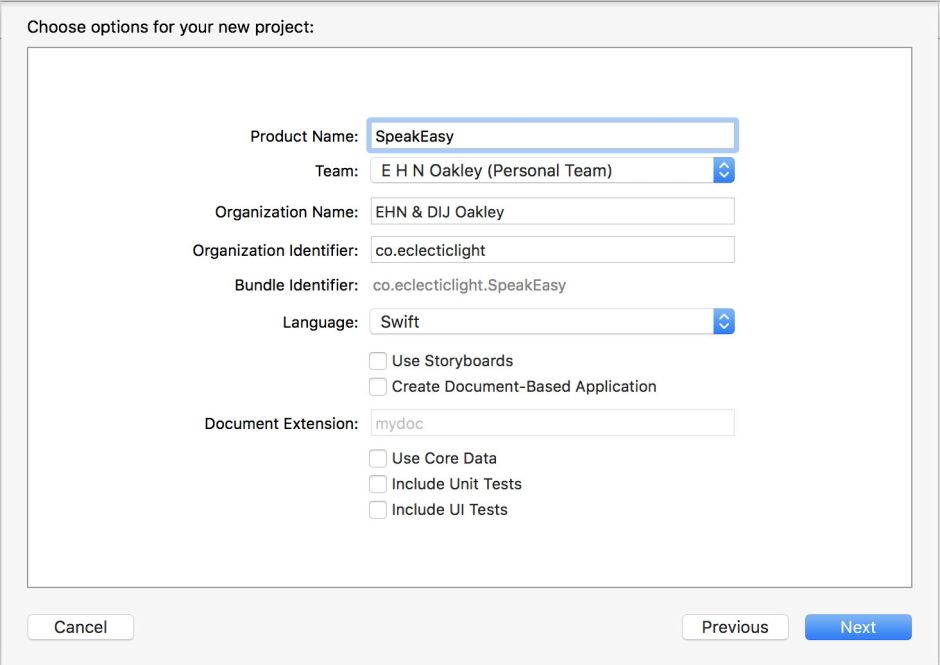
Task: Go back with the Previous button
Action: click(735, 627)
